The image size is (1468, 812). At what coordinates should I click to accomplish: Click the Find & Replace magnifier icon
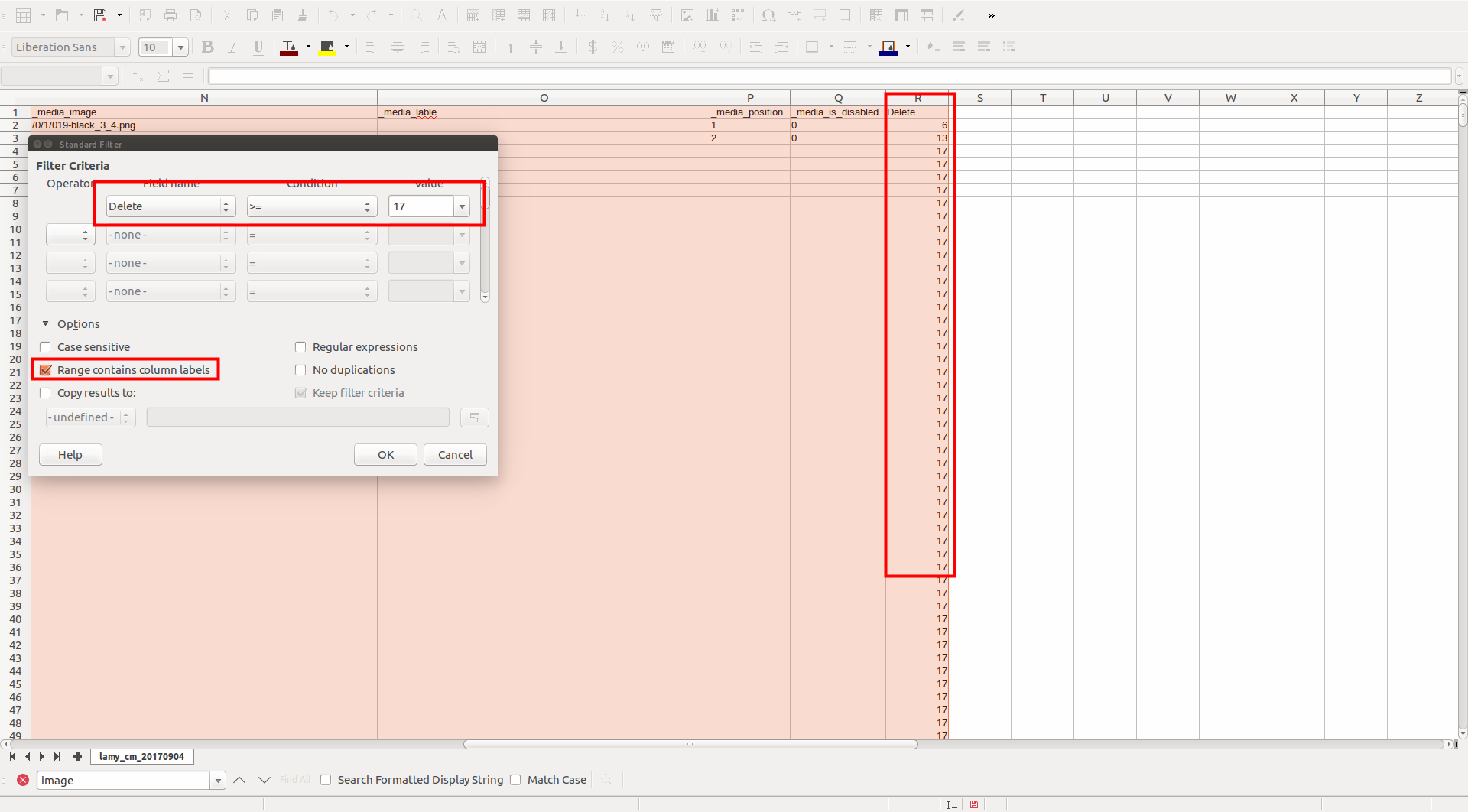tap(416, 15)
